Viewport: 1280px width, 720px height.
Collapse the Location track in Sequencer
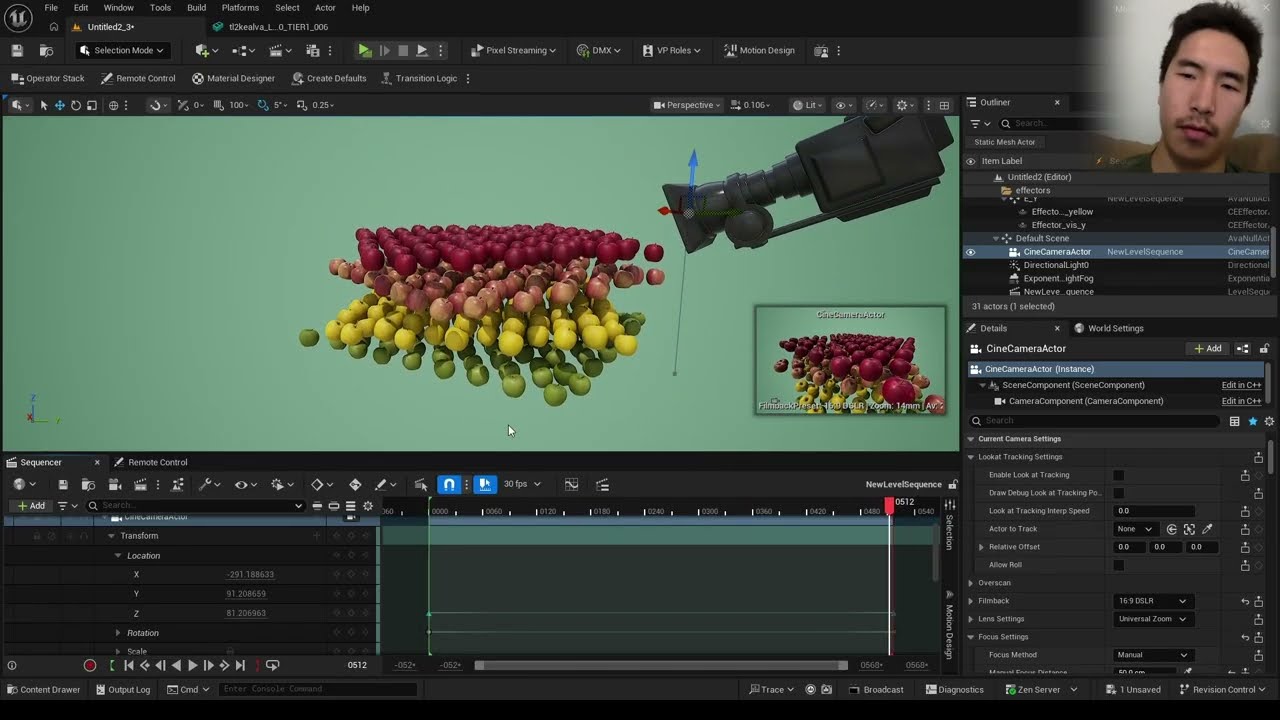(x=118, y=555)
